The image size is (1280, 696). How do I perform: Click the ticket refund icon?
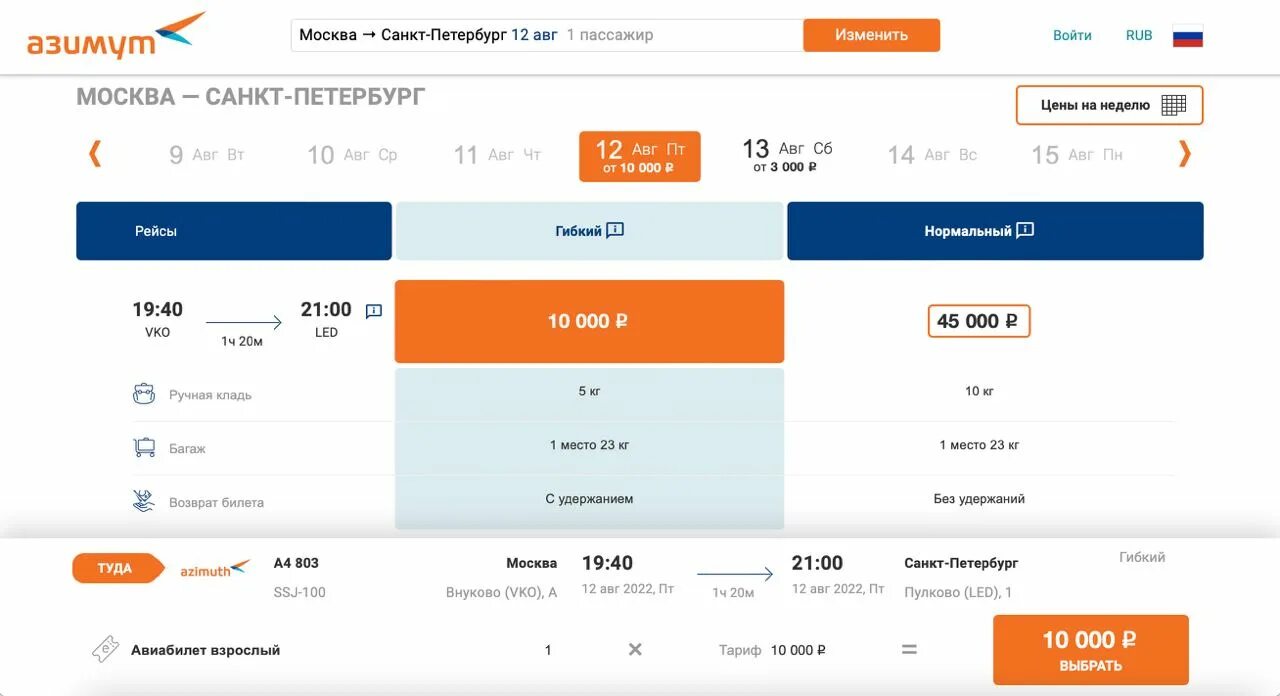[144, 501]
